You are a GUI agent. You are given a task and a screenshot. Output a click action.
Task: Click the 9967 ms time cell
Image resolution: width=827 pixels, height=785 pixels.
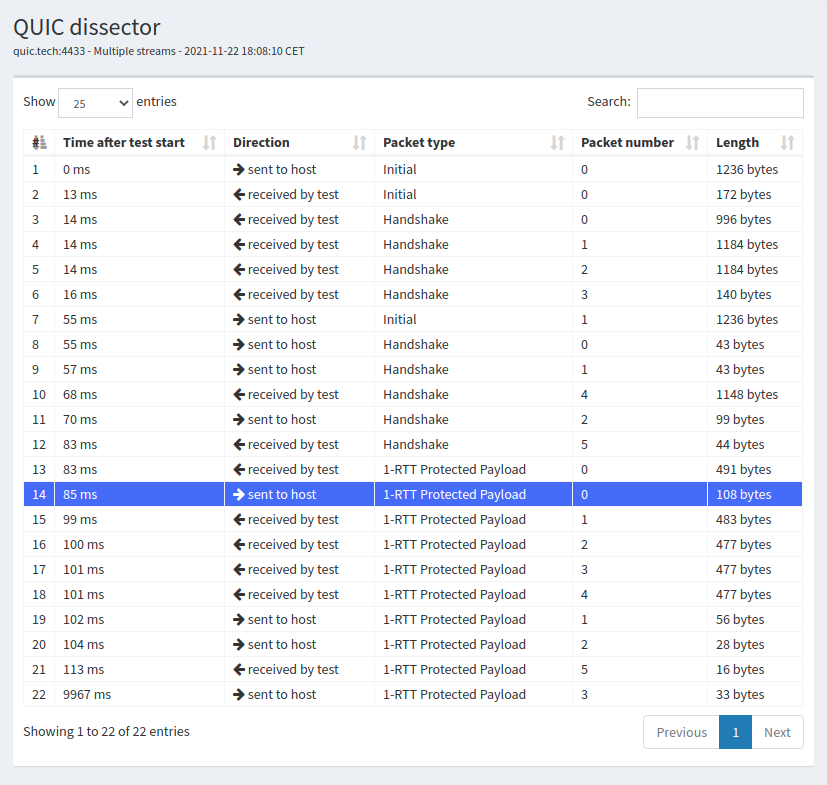coord(139,695)
